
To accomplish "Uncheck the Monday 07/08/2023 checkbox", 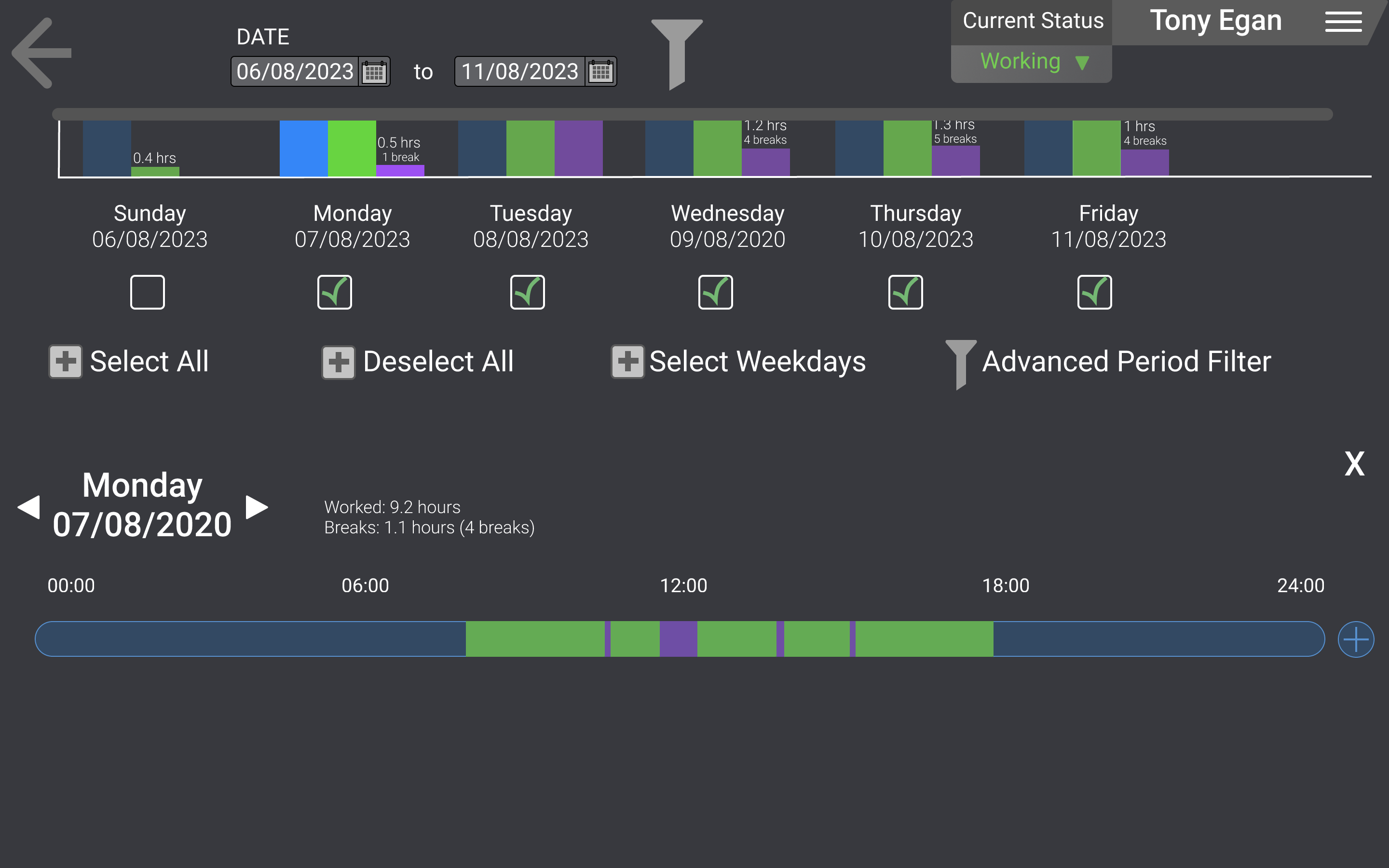I will [335, 292].
